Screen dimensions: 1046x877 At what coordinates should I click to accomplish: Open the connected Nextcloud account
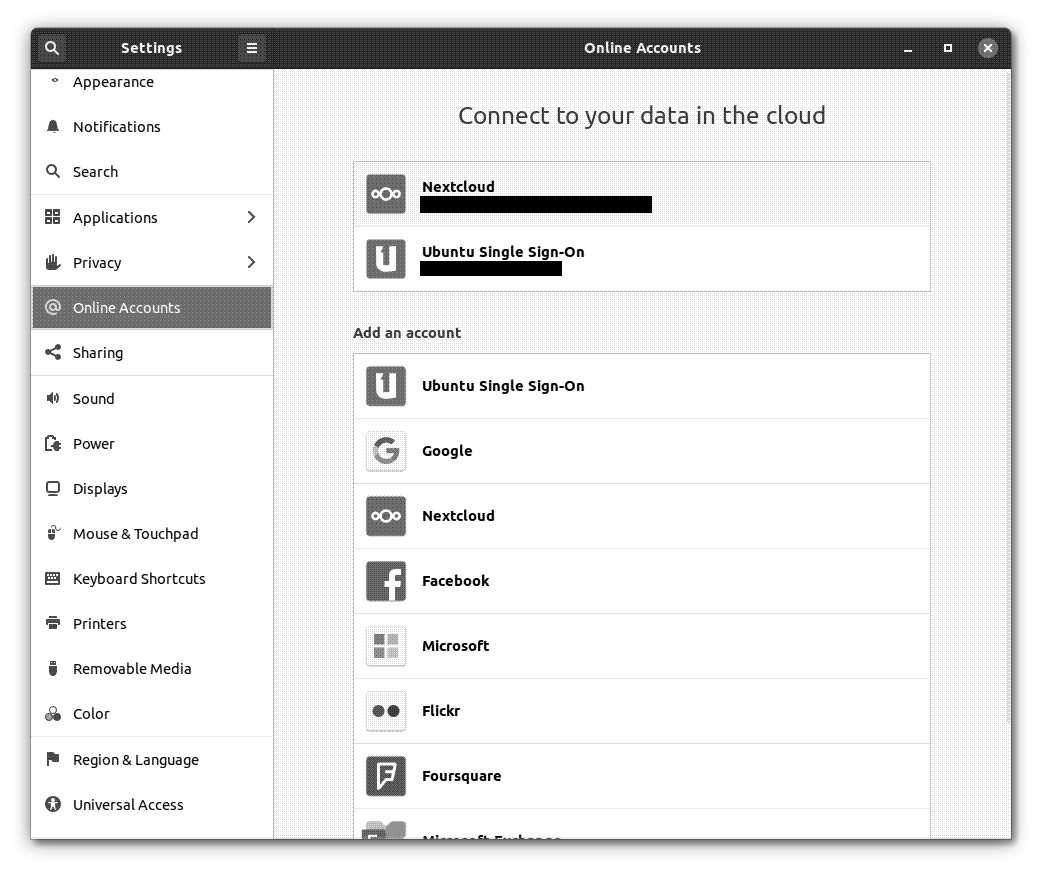click(x=642, y=194)
